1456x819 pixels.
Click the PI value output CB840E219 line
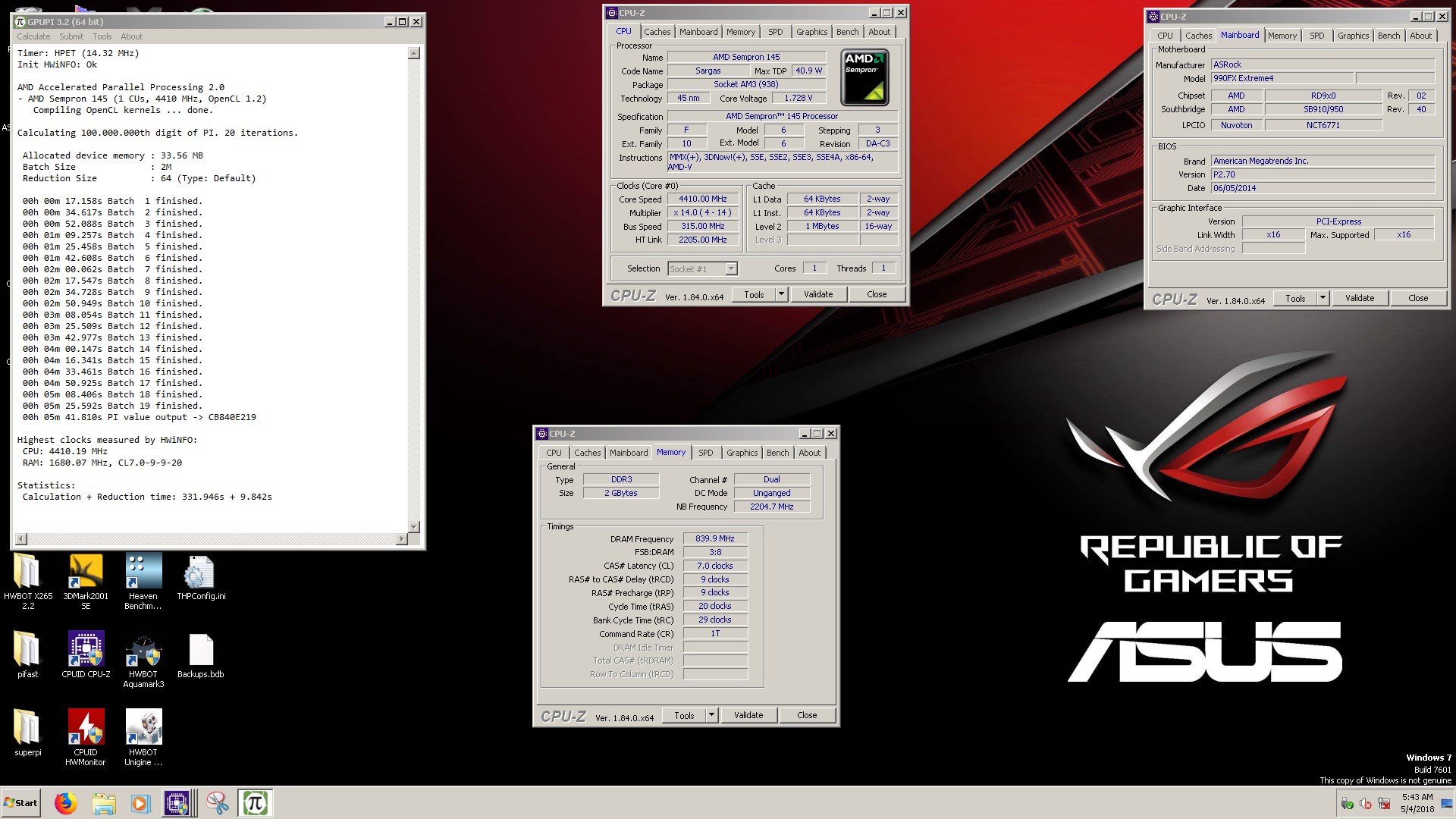[140, 417]
